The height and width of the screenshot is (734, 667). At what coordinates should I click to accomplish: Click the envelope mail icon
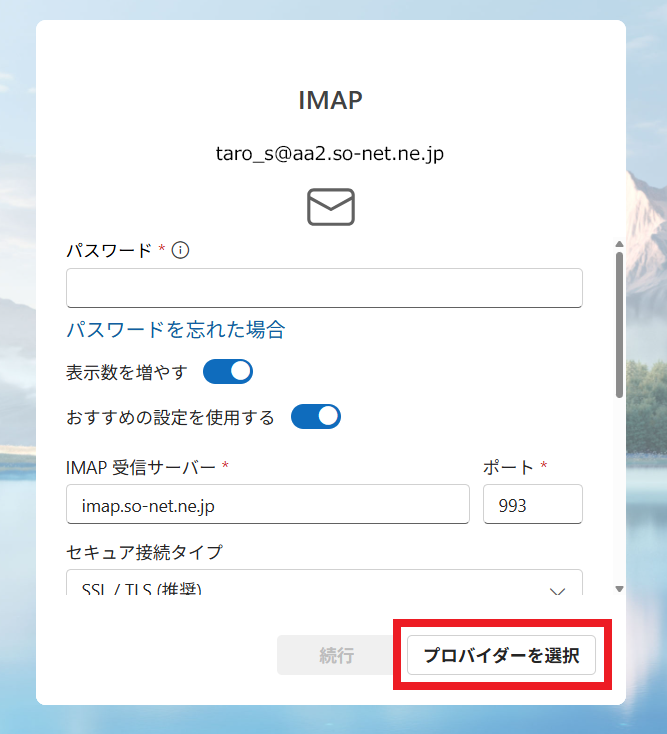(330, 207)
